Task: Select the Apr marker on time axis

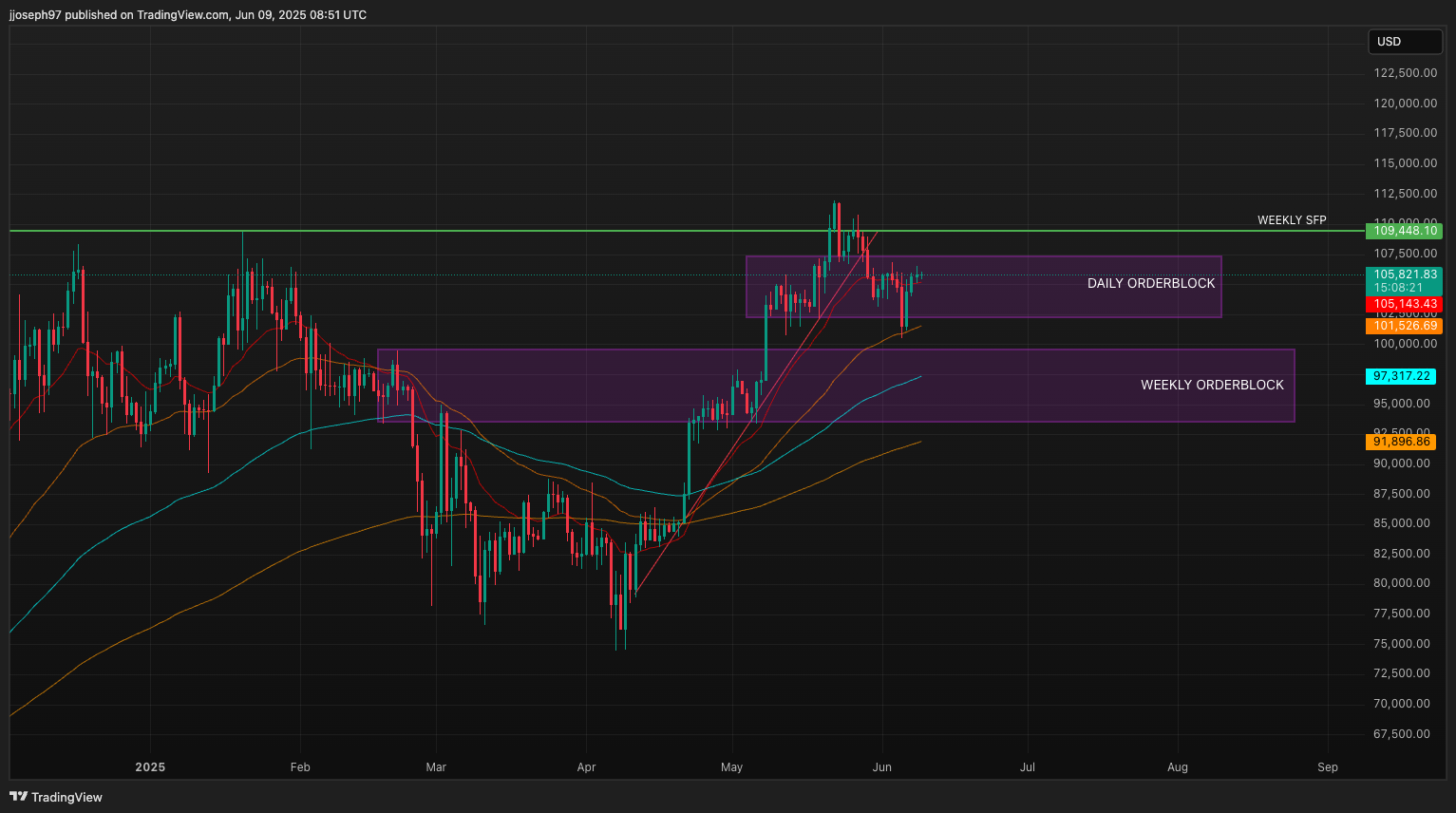Action: tap(586, 767)
